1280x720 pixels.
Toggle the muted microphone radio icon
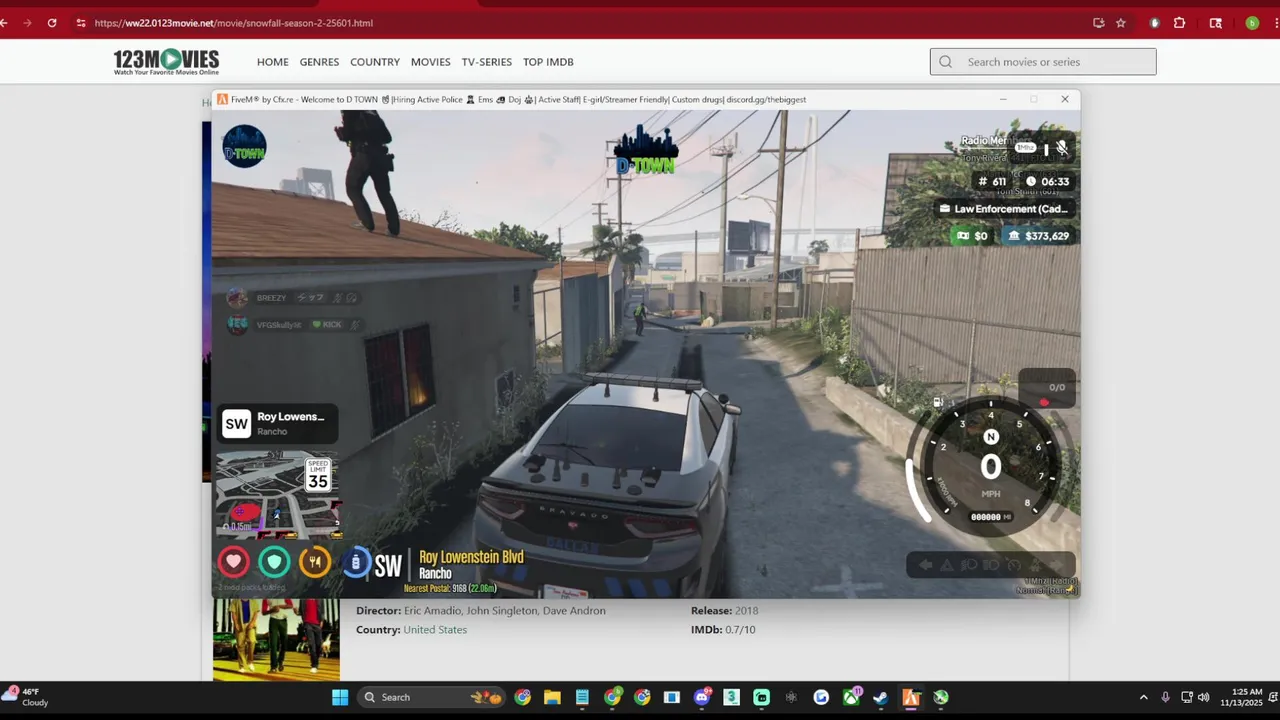tap(1062, 148)
